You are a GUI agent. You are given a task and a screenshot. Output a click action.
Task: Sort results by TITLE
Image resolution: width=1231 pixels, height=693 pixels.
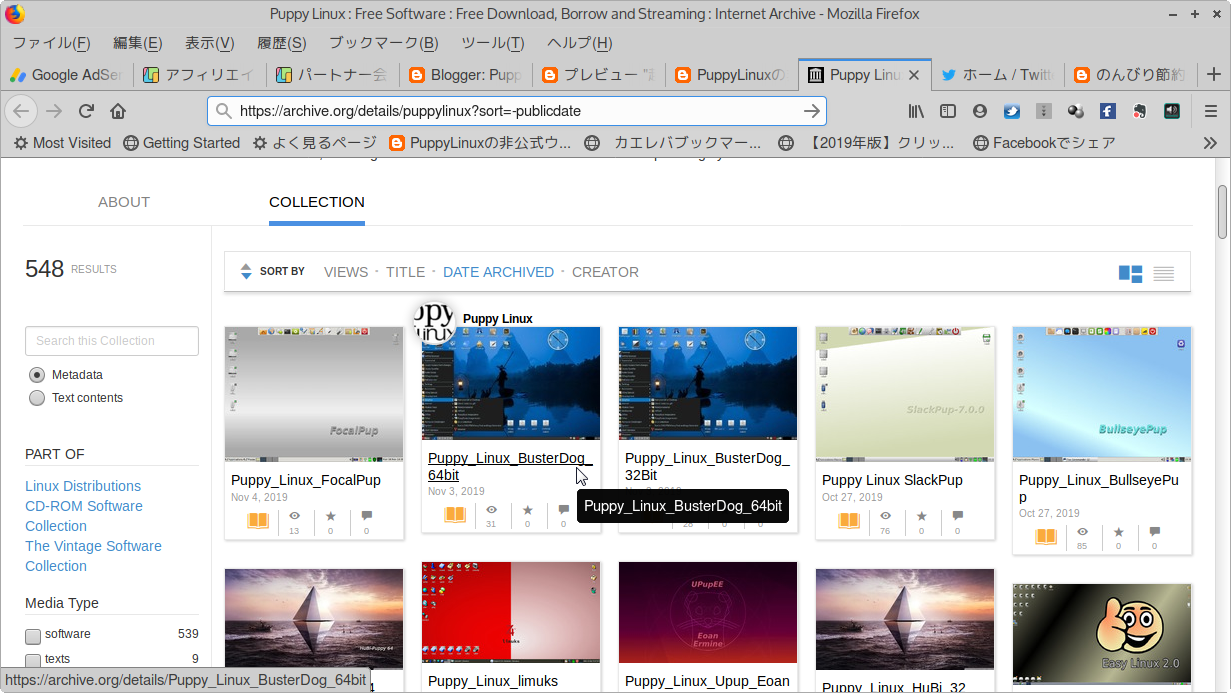click(405, 272)
